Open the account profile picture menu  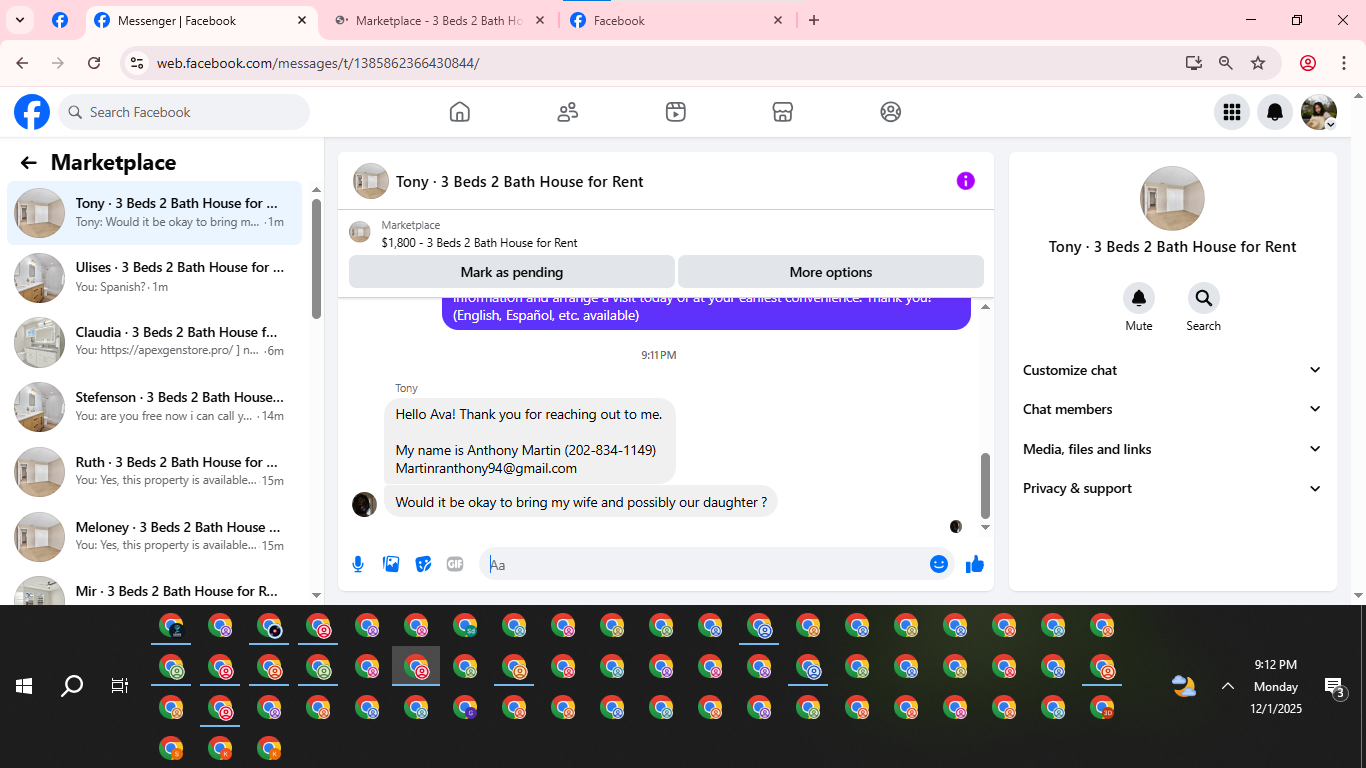pyautogui.click(x=1319, y=112)
